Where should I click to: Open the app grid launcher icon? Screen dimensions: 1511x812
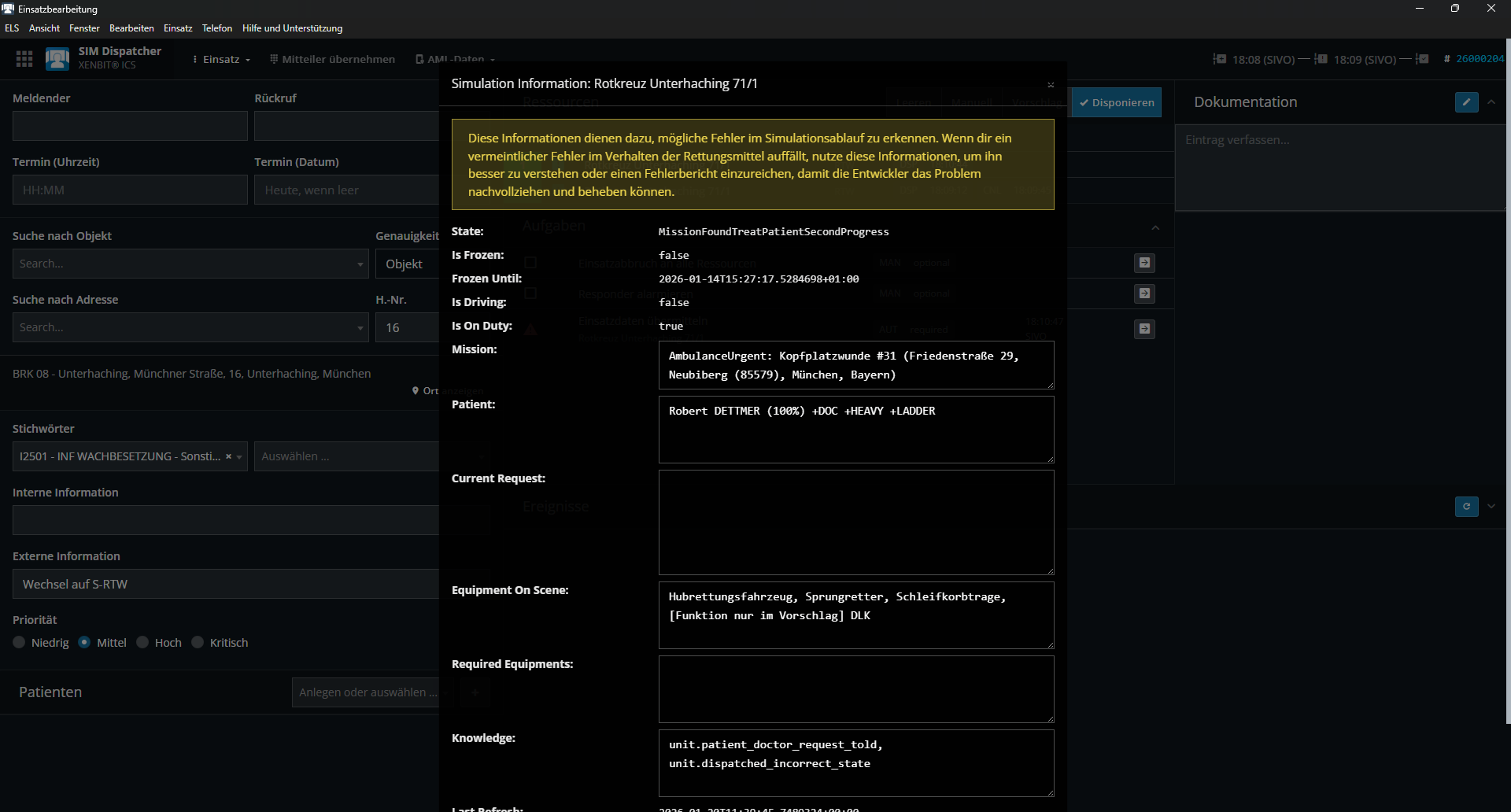tap(24, 59)
